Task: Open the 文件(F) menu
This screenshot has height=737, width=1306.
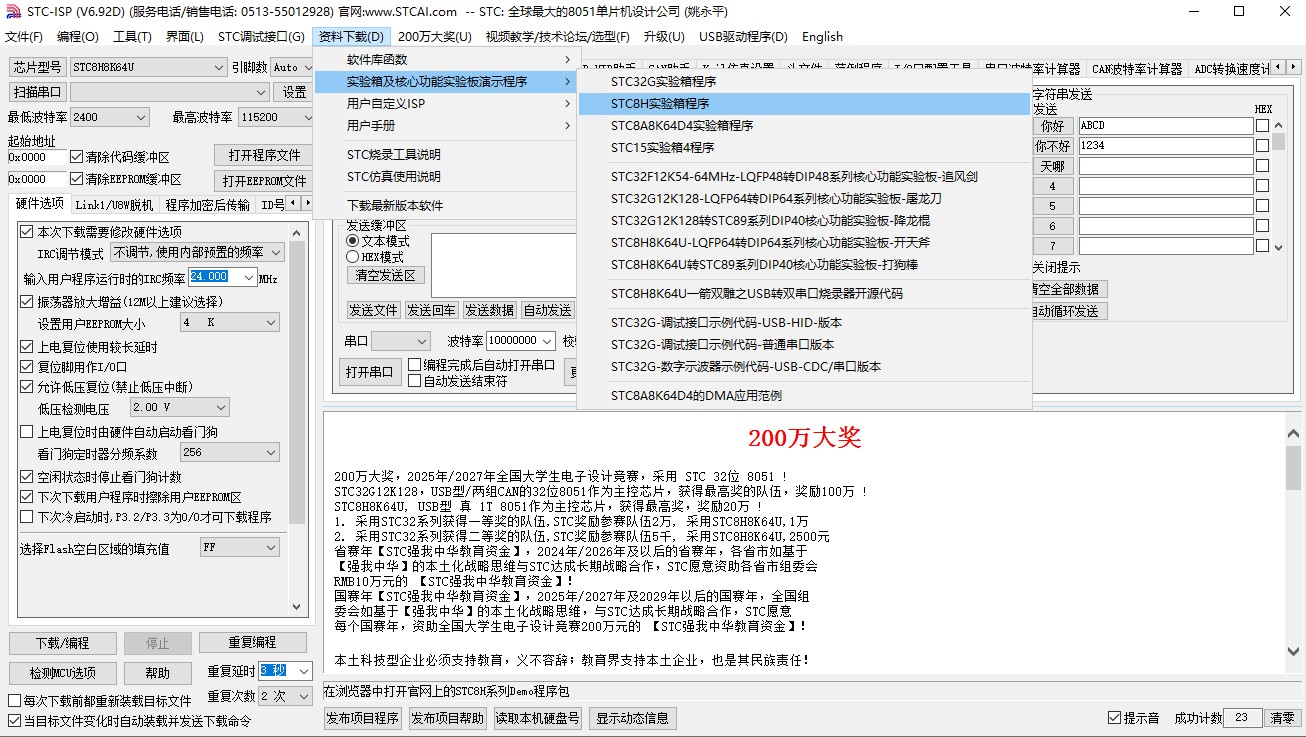Action: click(x=24, y=37)
